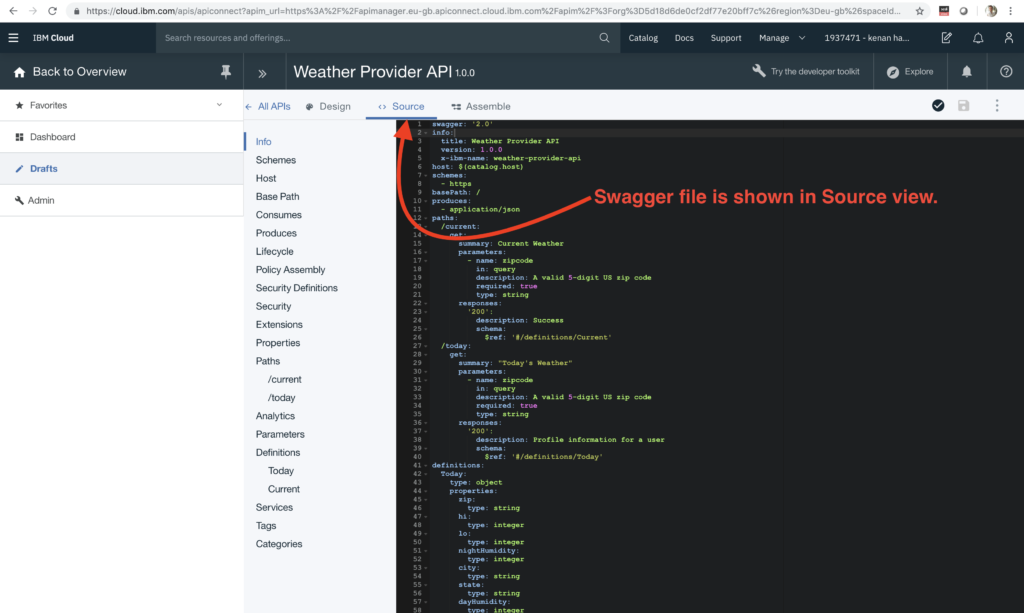
Task: Expand the collapsed navigation with double chevron
Action: pyautogui.click(x=263, y=73)
